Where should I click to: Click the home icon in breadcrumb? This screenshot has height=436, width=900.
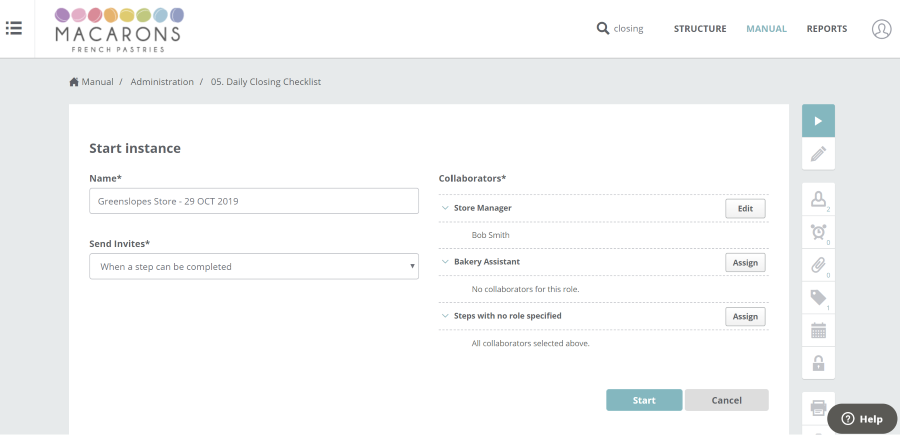coord(74,82)
